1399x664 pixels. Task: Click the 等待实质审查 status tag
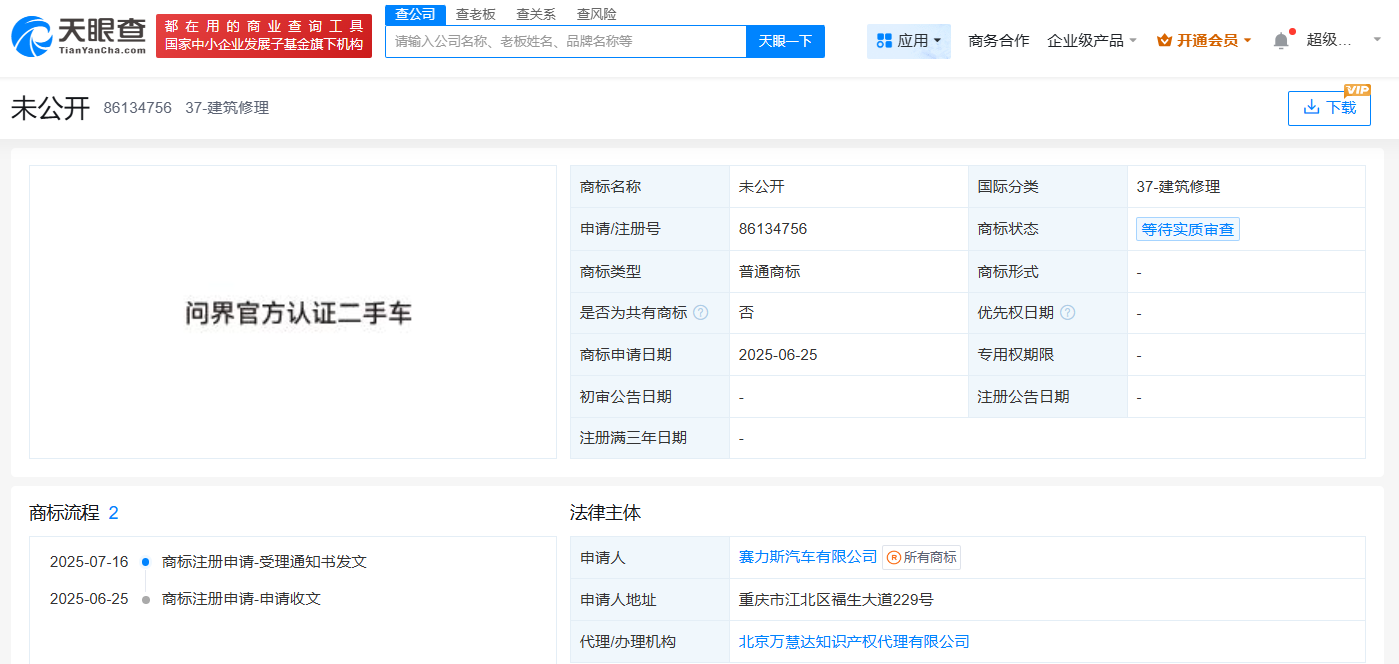pyautogui.click(x=1188, y=230)
